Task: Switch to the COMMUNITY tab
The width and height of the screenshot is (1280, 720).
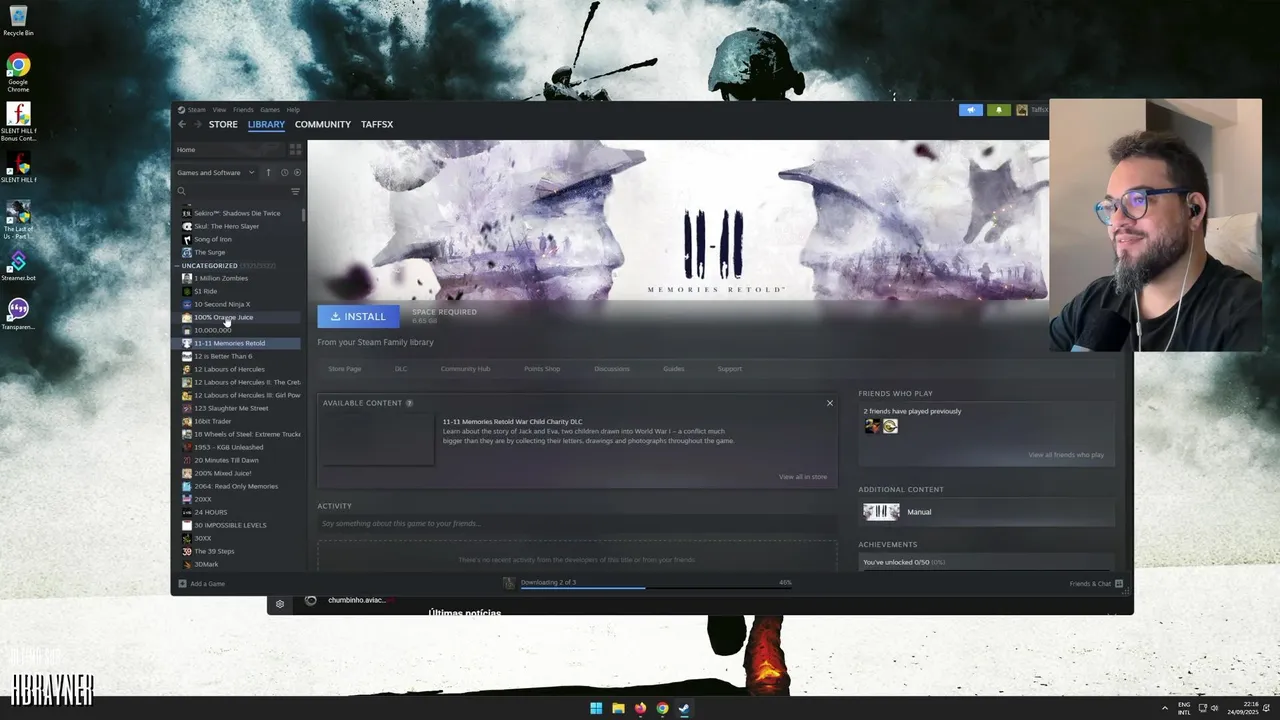Action: click(323, 124)
